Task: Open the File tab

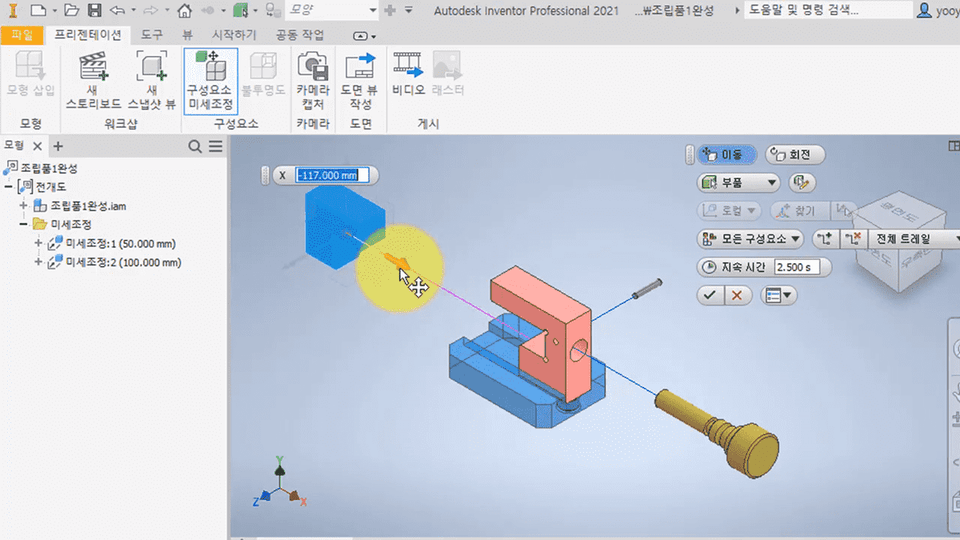Action: click(22, 36)
